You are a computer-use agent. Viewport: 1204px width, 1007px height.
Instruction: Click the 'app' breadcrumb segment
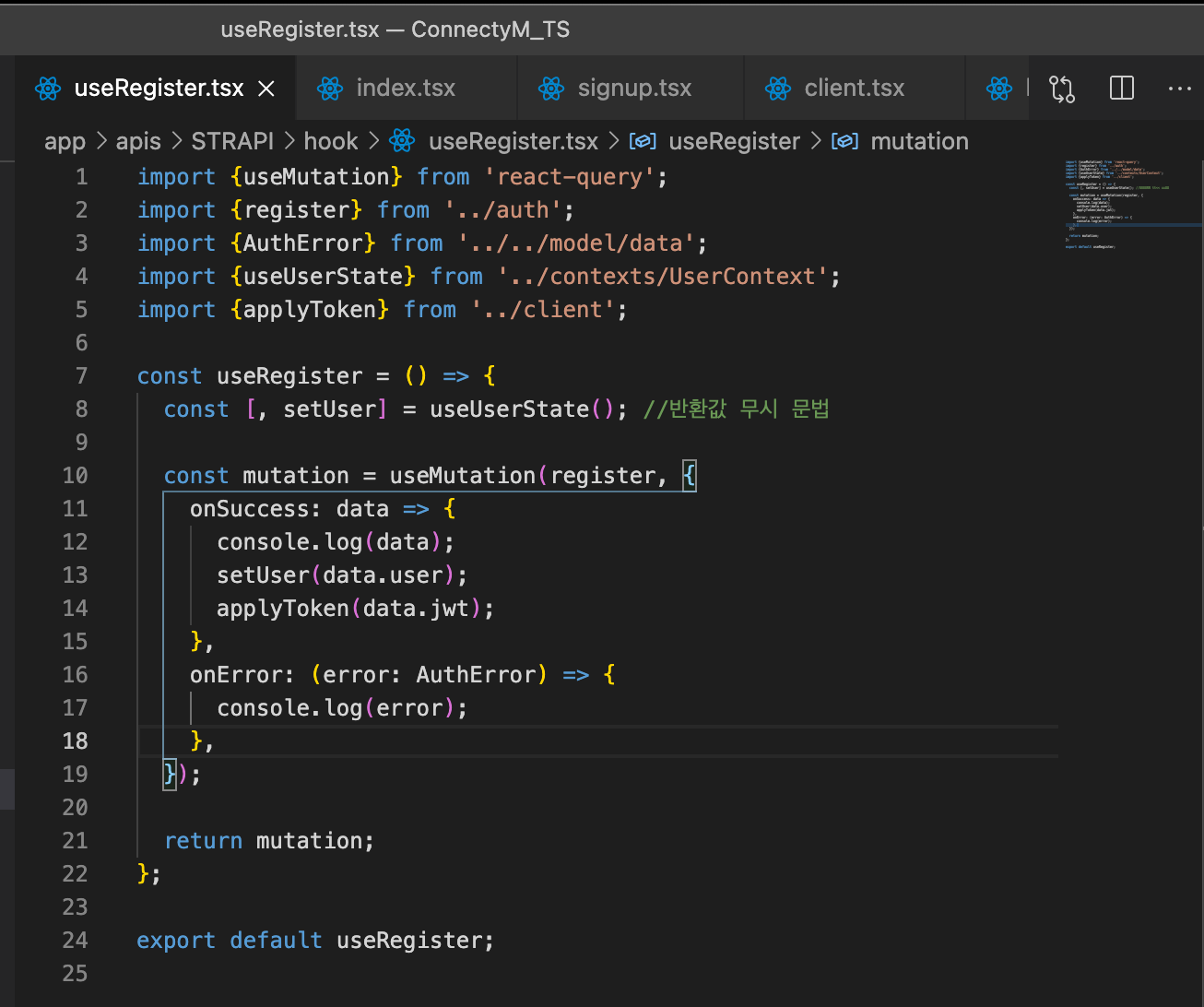tap(65, 141)
